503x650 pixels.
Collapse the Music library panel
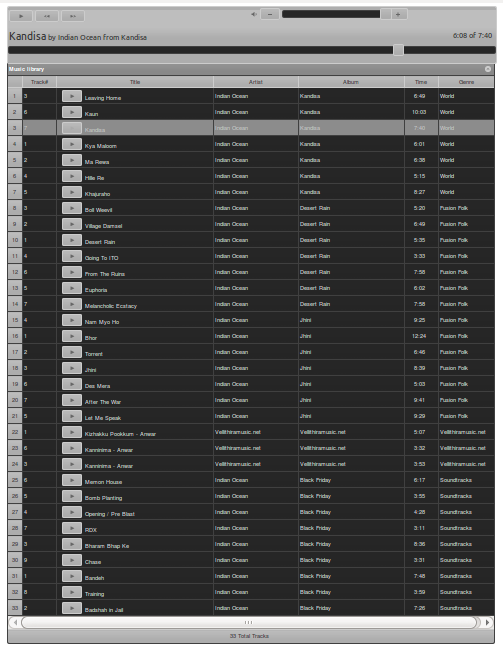(488, 69)
